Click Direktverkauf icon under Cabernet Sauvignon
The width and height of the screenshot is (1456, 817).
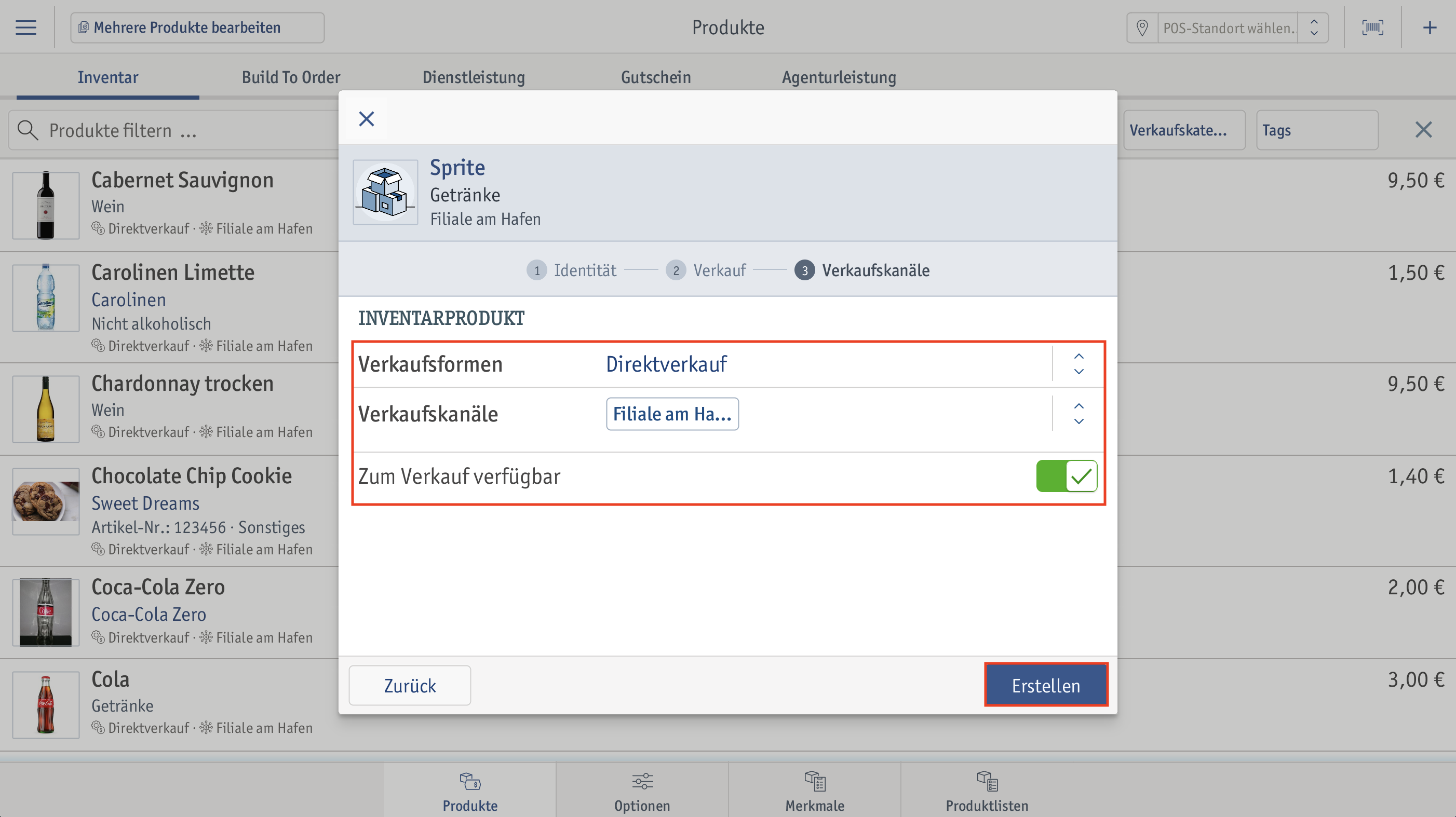(98, 228)
